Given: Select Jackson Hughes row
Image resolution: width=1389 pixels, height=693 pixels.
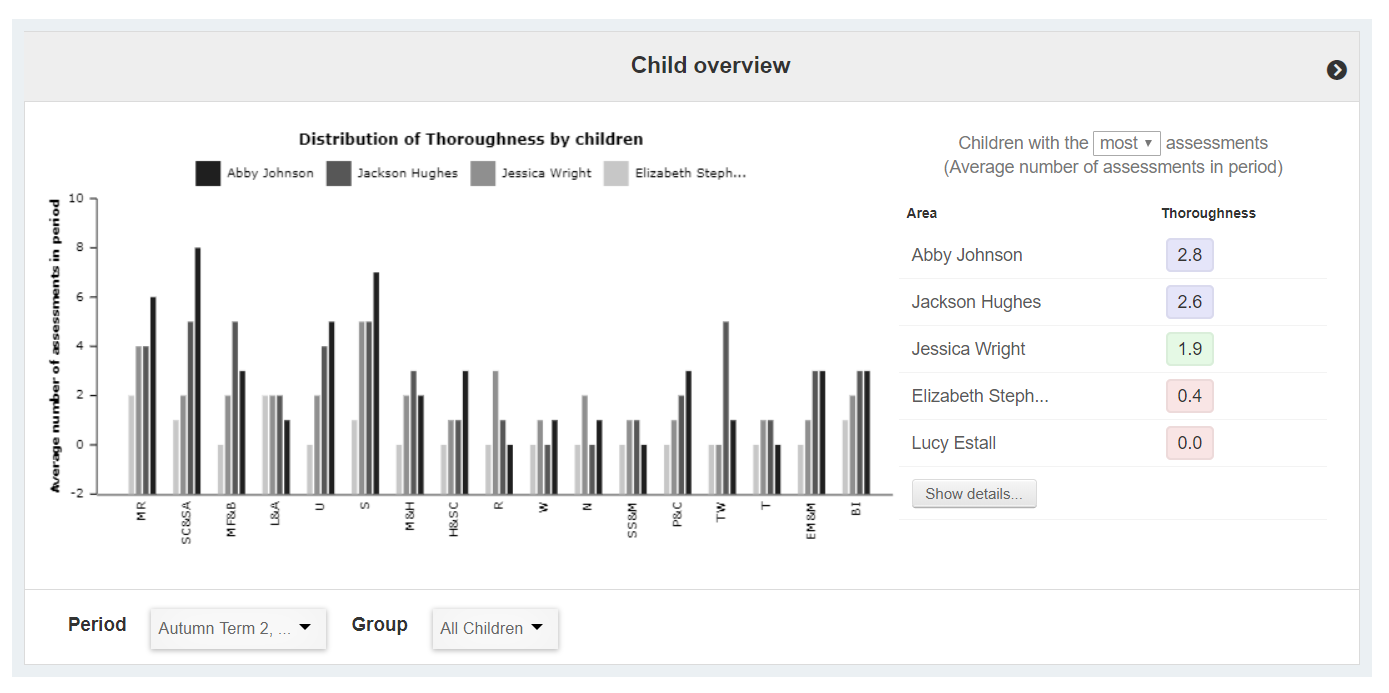Looking at the screenshot, I should [976, 302].
